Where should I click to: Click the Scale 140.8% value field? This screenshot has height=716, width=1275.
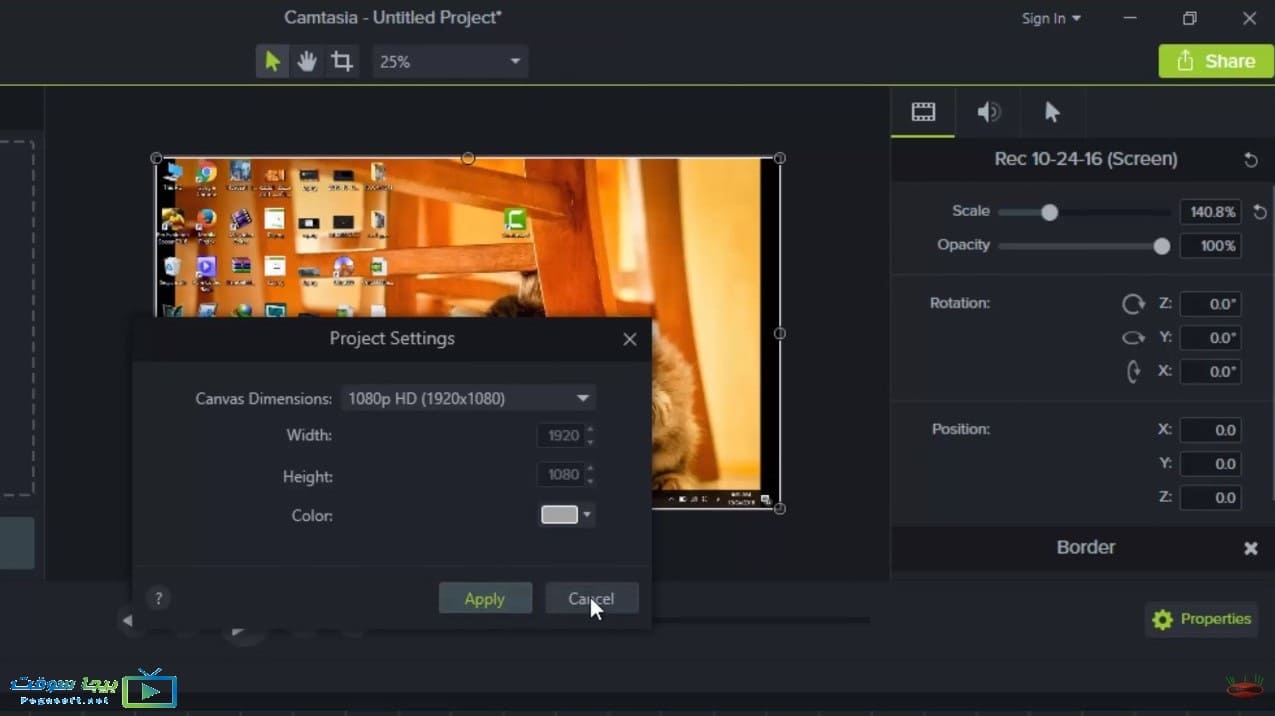coord(1211,212)
